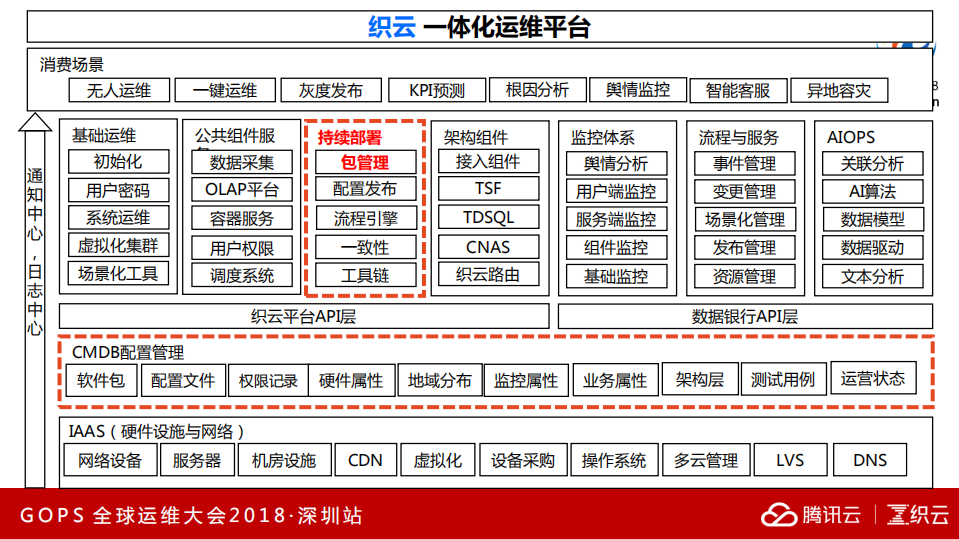Click the 流程引擎 box
959x539 pixels.
[x=365, y=218]
